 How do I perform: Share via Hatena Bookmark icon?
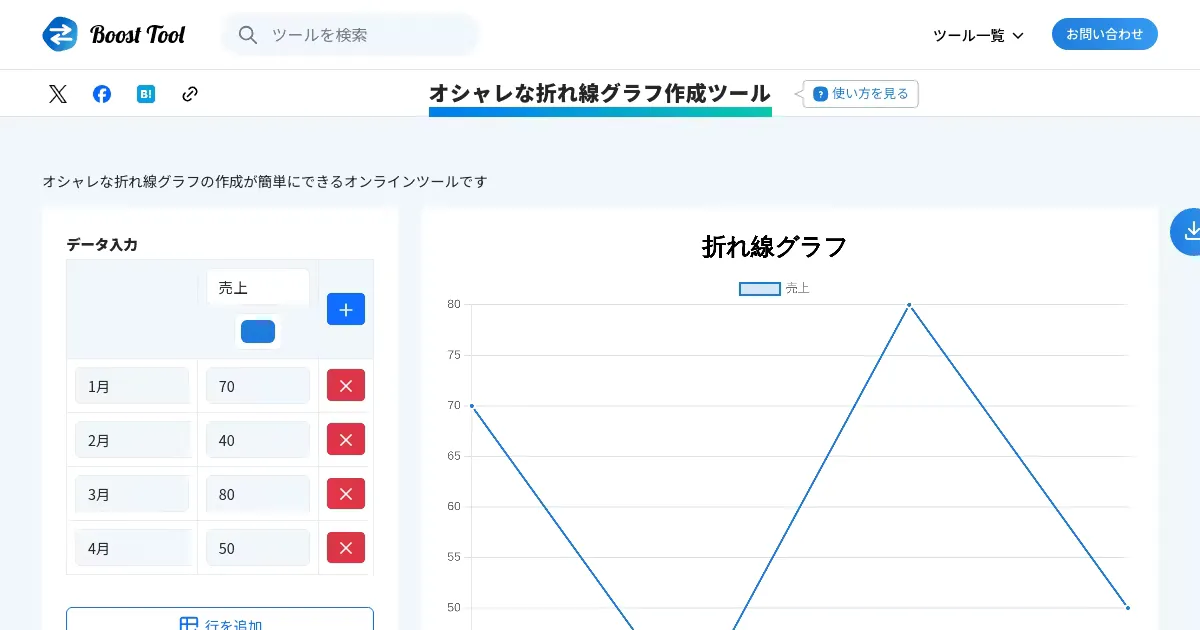click(x=146, y=94)
